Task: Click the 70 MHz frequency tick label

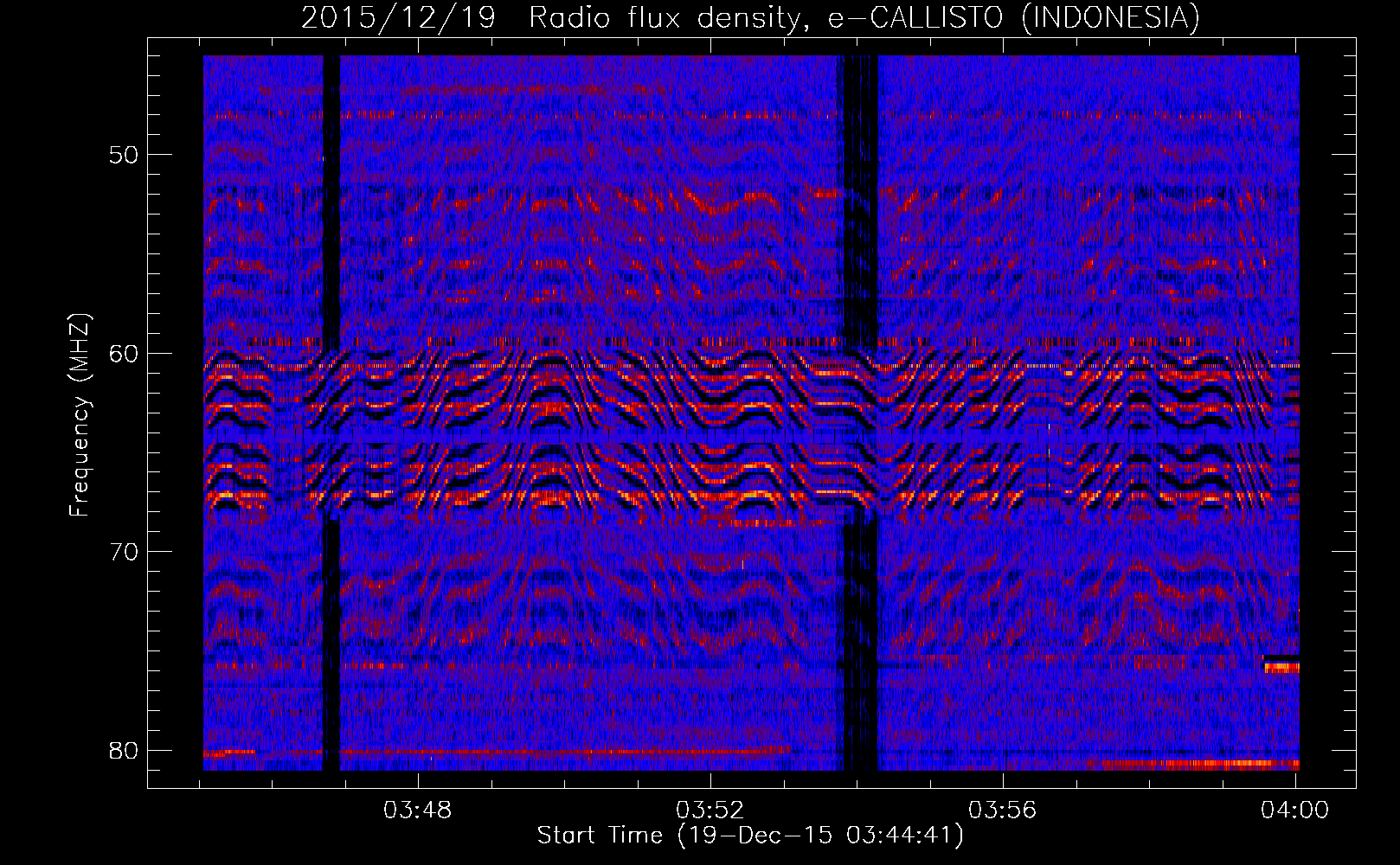Action: coord(125,552)
